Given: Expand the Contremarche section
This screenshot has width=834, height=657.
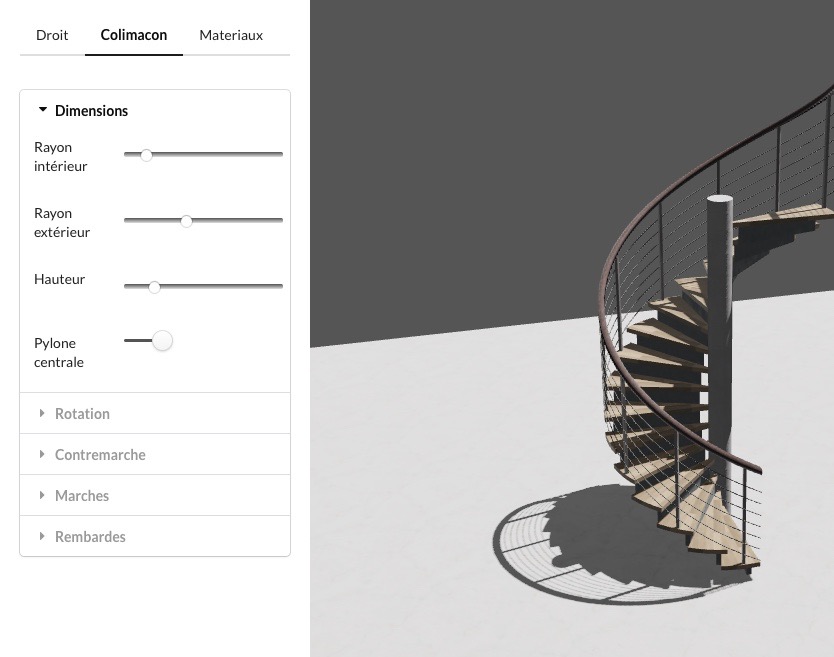Looking at the screenshot, I should point(100,455).
